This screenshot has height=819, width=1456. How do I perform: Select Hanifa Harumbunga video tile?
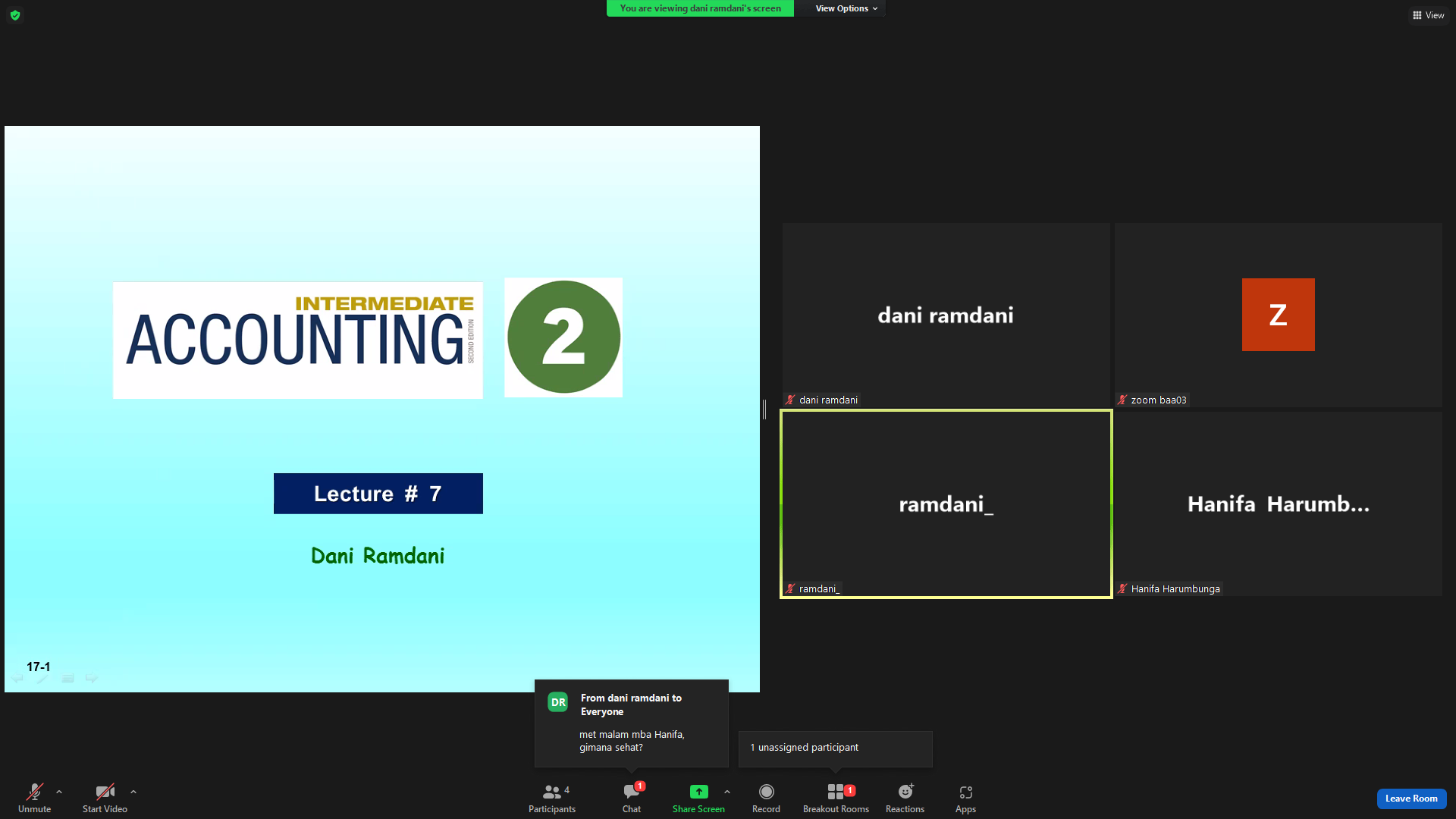(1279, 504)
